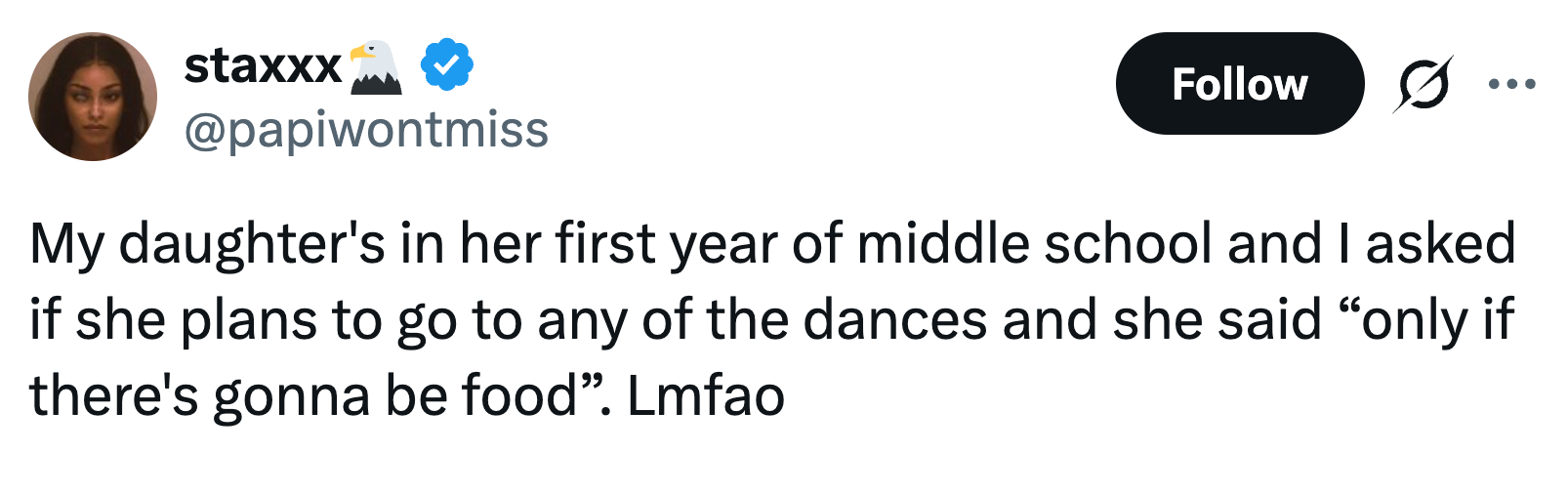1568x494 pixels.
Task: Open the three-dot more options menu
Action: point(1511,84)
